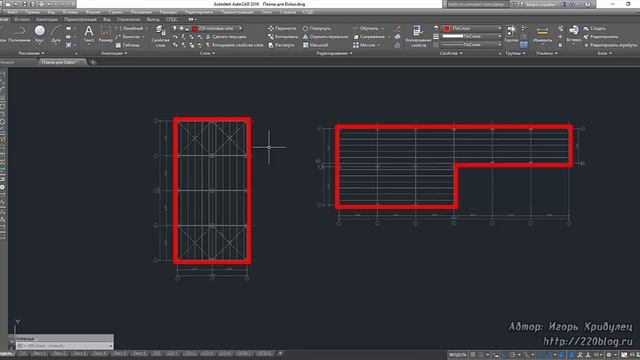640x360 pixels.
Task: Click the Сделать текущим layer button
Action: tap(226, 37)
